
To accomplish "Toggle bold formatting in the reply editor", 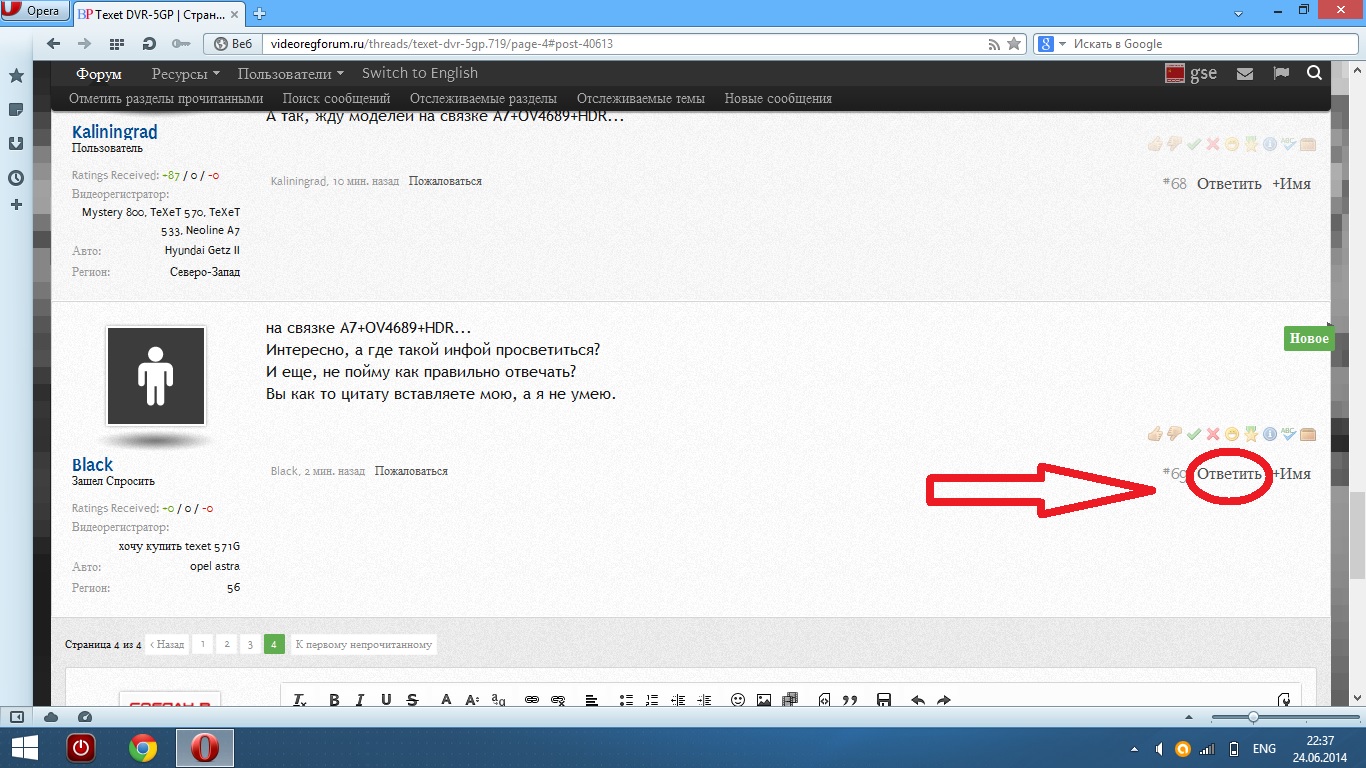I will pos(334,701).
